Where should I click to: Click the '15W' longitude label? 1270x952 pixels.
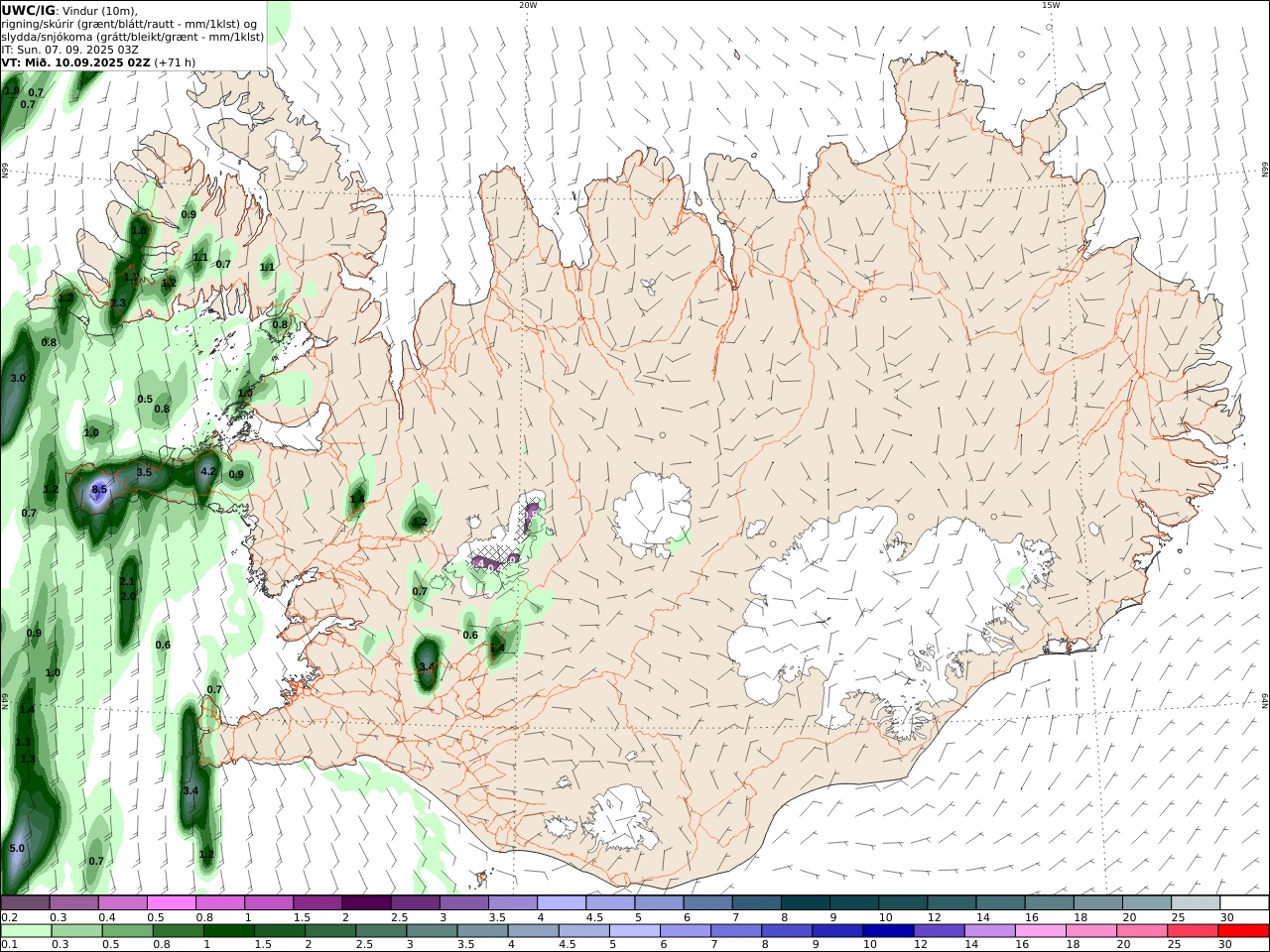[1051, 5]
